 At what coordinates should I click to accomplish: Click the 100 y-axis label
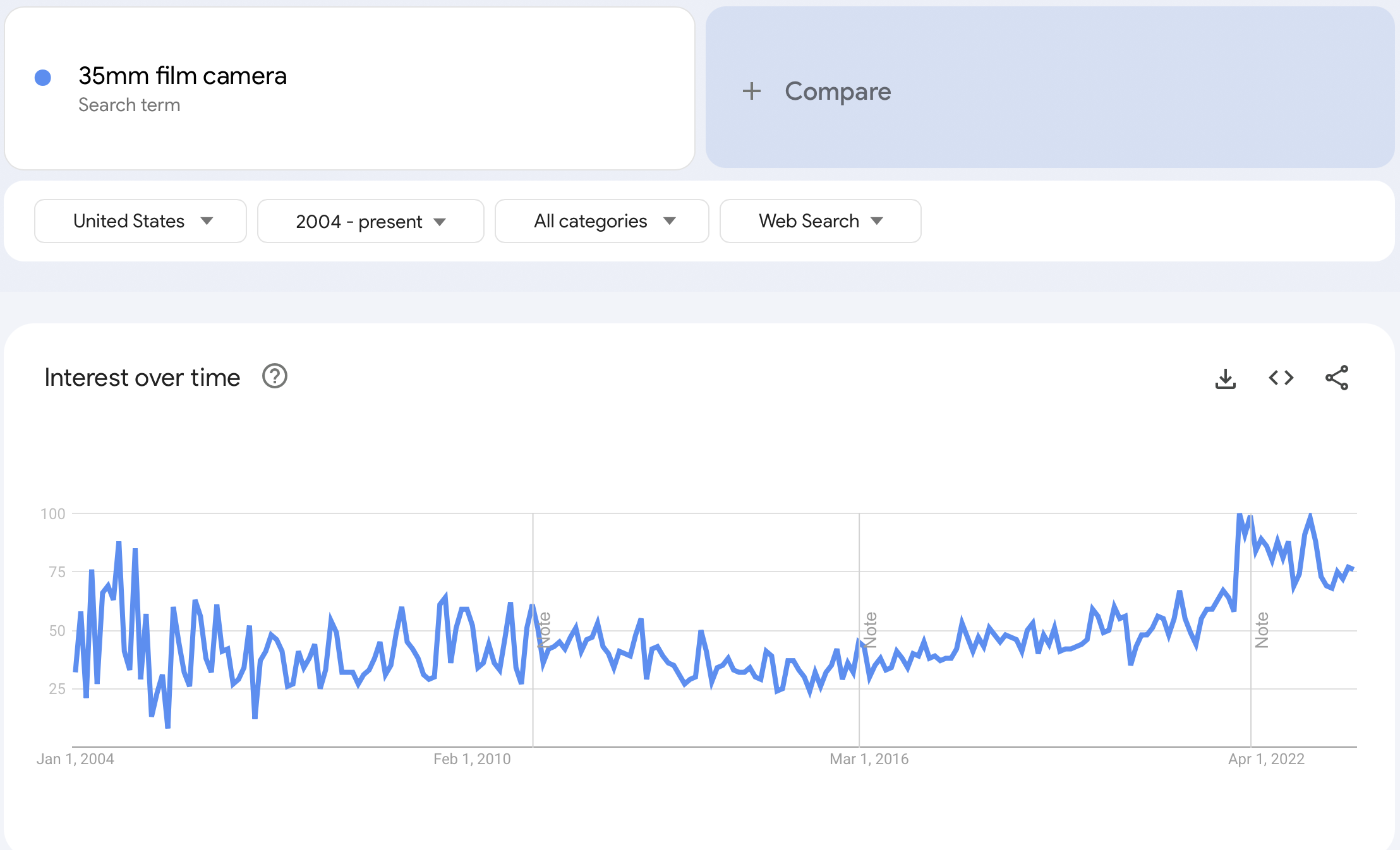pos(53,513)
